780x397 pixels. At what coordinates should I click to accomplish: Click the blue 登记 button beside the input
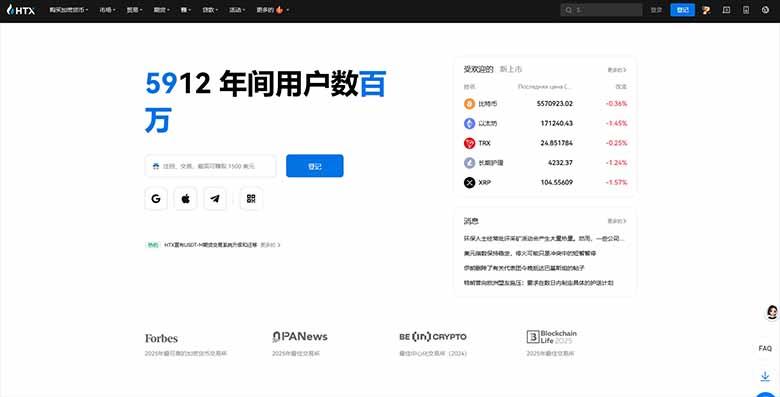coord(314,166)
